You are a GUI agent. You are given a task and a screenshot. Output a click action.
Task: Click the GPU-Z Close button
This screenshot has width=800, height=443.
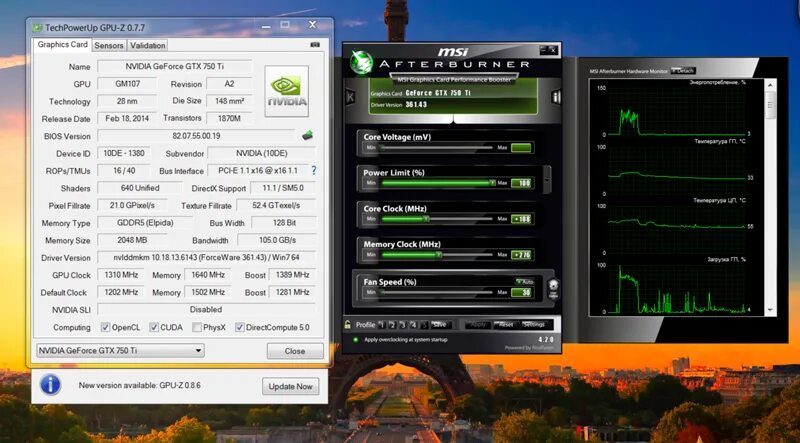click(x=295, y=351)
